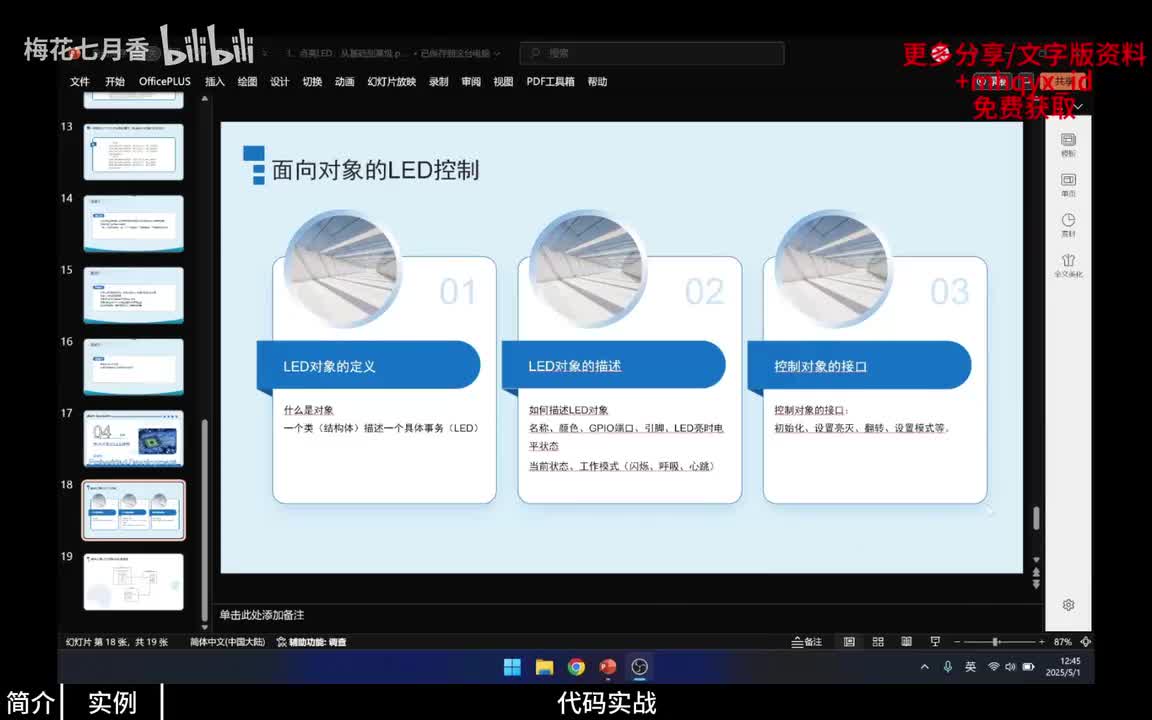Image resolution: width=1152 pixels, height=720 pixels.
Task: Open OBS Studio taskbar icon
Action: [x=640, y=666]
